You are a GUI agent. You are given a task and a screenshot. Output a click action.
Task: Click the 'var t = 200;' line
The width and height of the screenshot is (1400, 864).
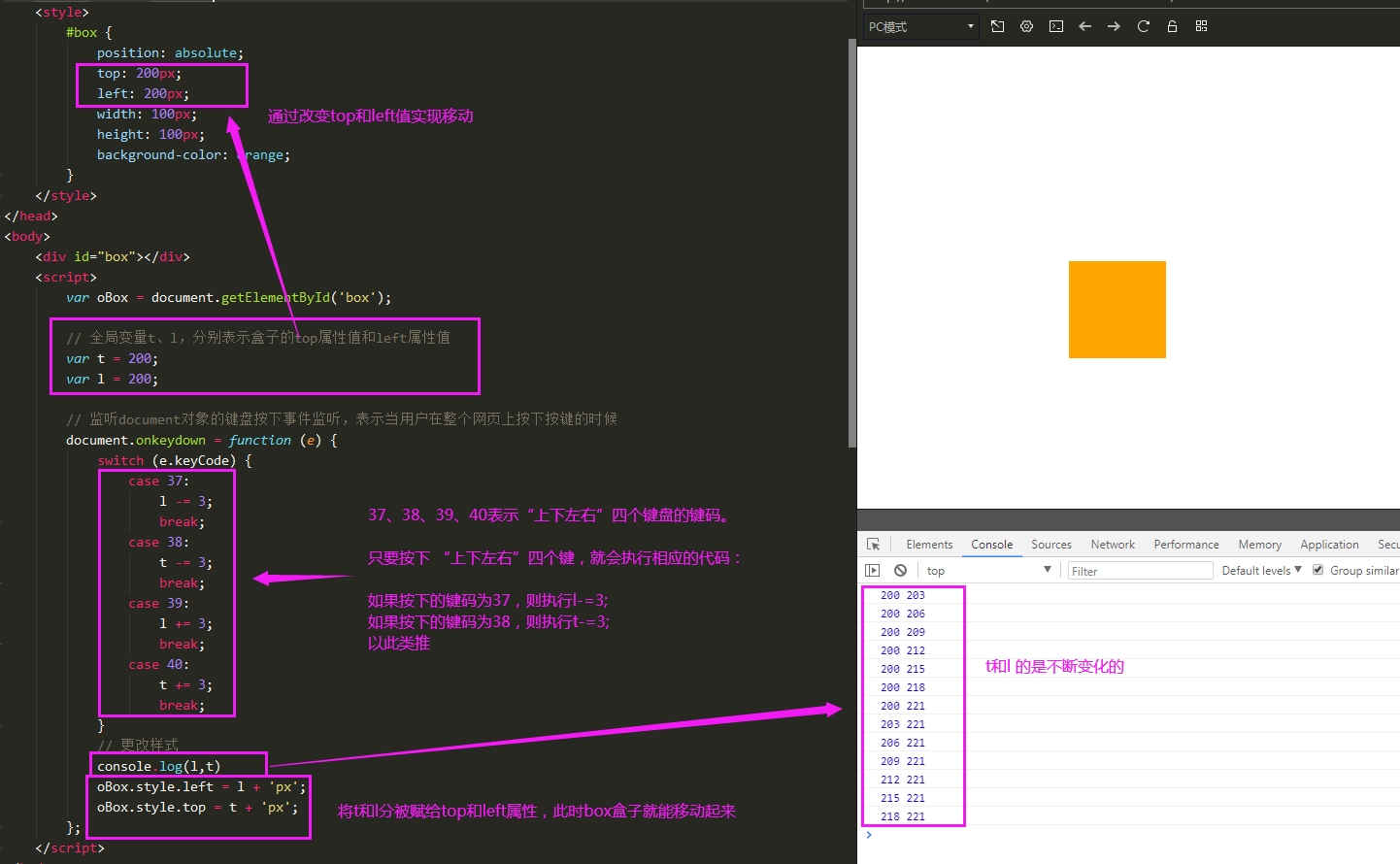[112, 358]
